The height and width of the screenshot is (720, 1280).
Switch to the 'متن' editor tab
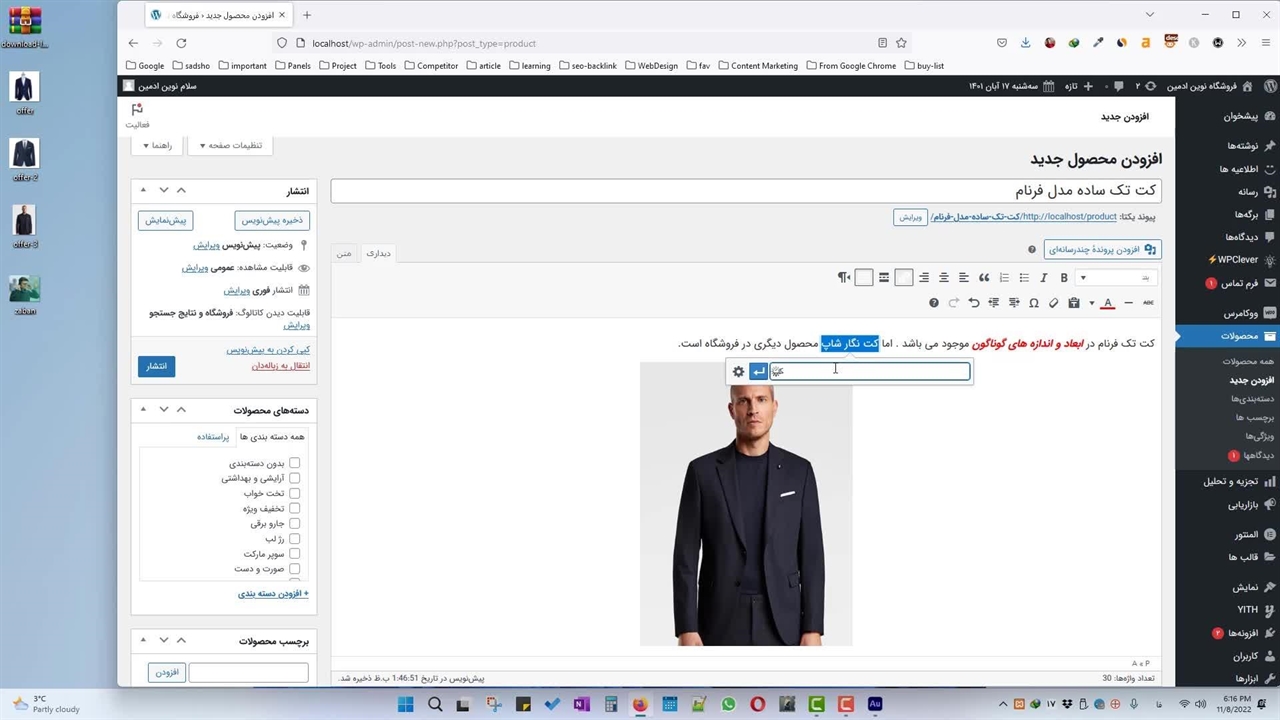[343, 253]
